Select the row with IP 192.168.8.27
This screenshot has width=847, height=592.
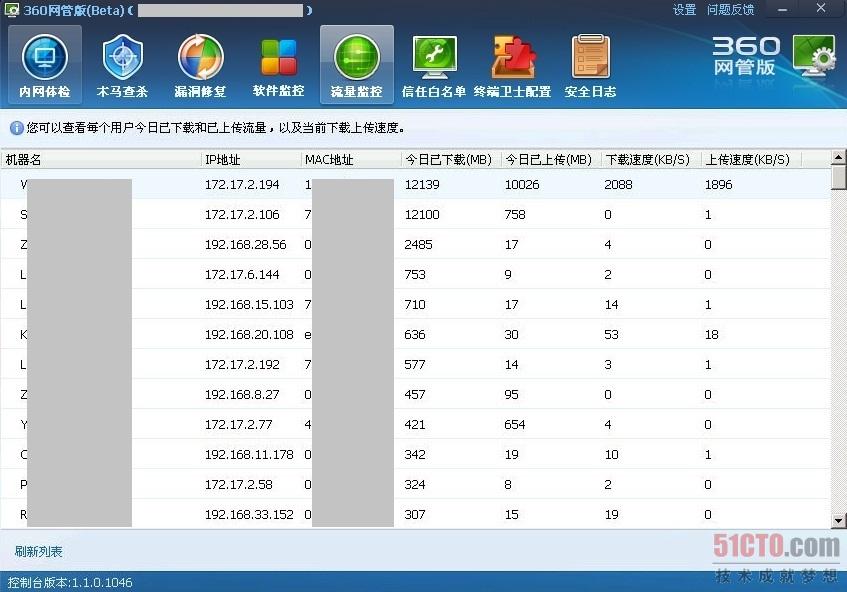point(415,394)
